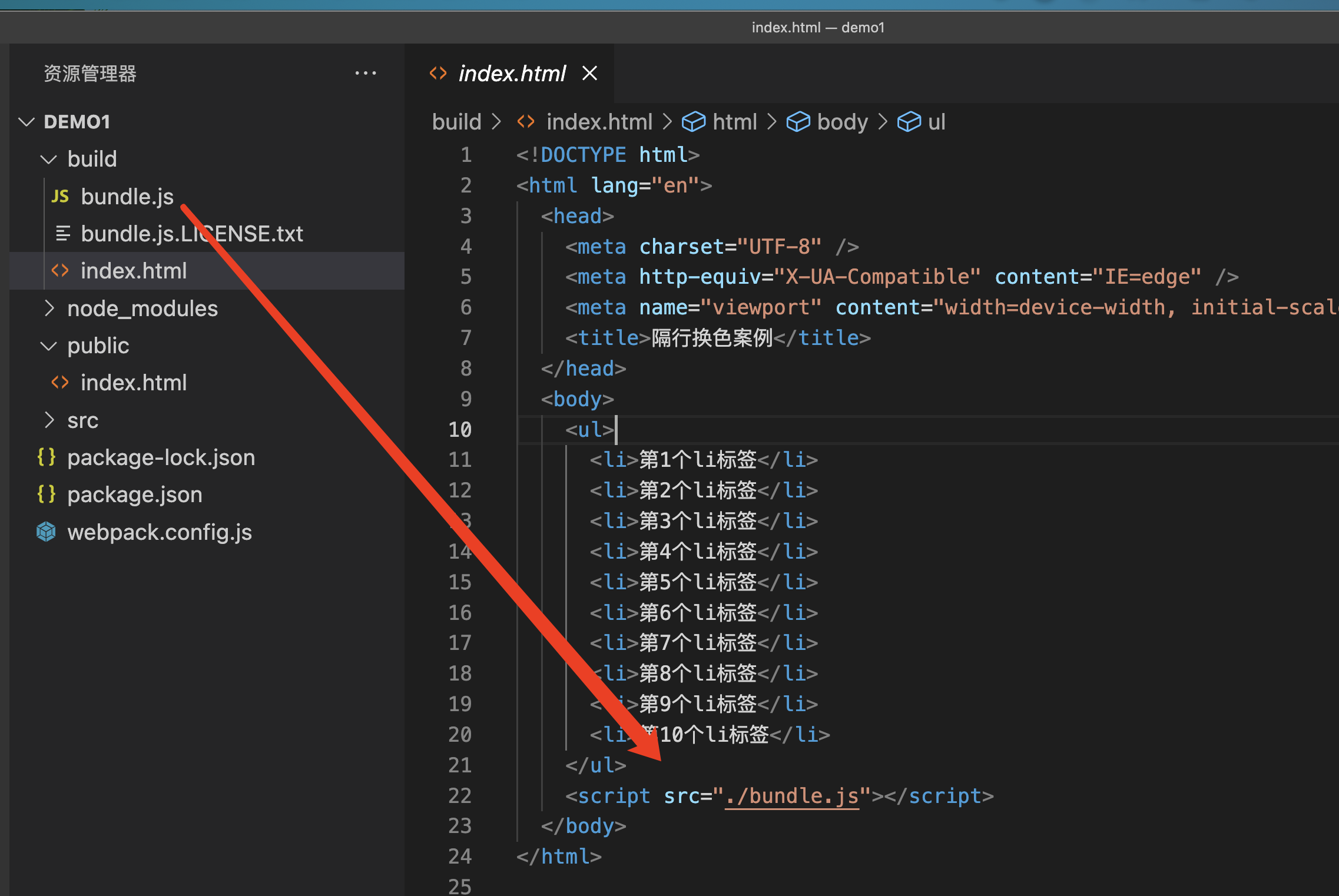Click the index.html breadcrumb segment
This screenshot has height=896, width=1339.
tap(599, 122)
